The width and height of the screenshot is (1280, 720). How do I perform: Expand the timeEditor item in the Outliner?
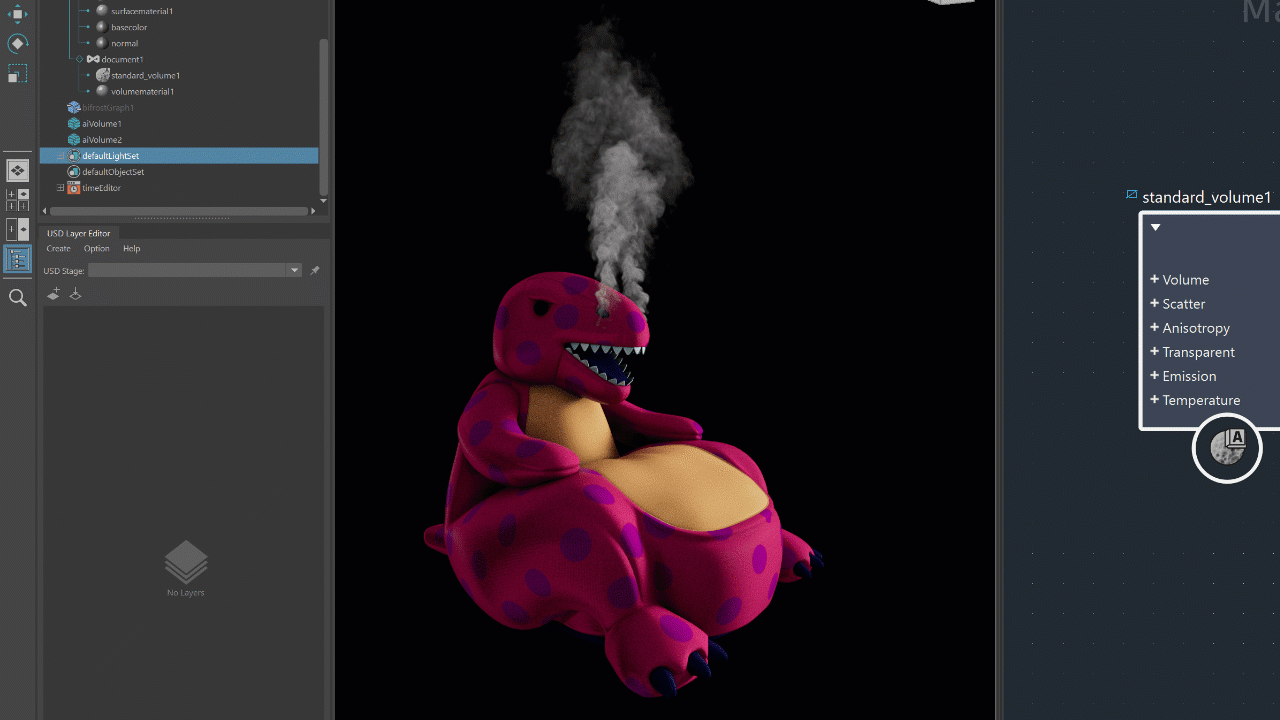pyautogui.click(x=63, y=187)
